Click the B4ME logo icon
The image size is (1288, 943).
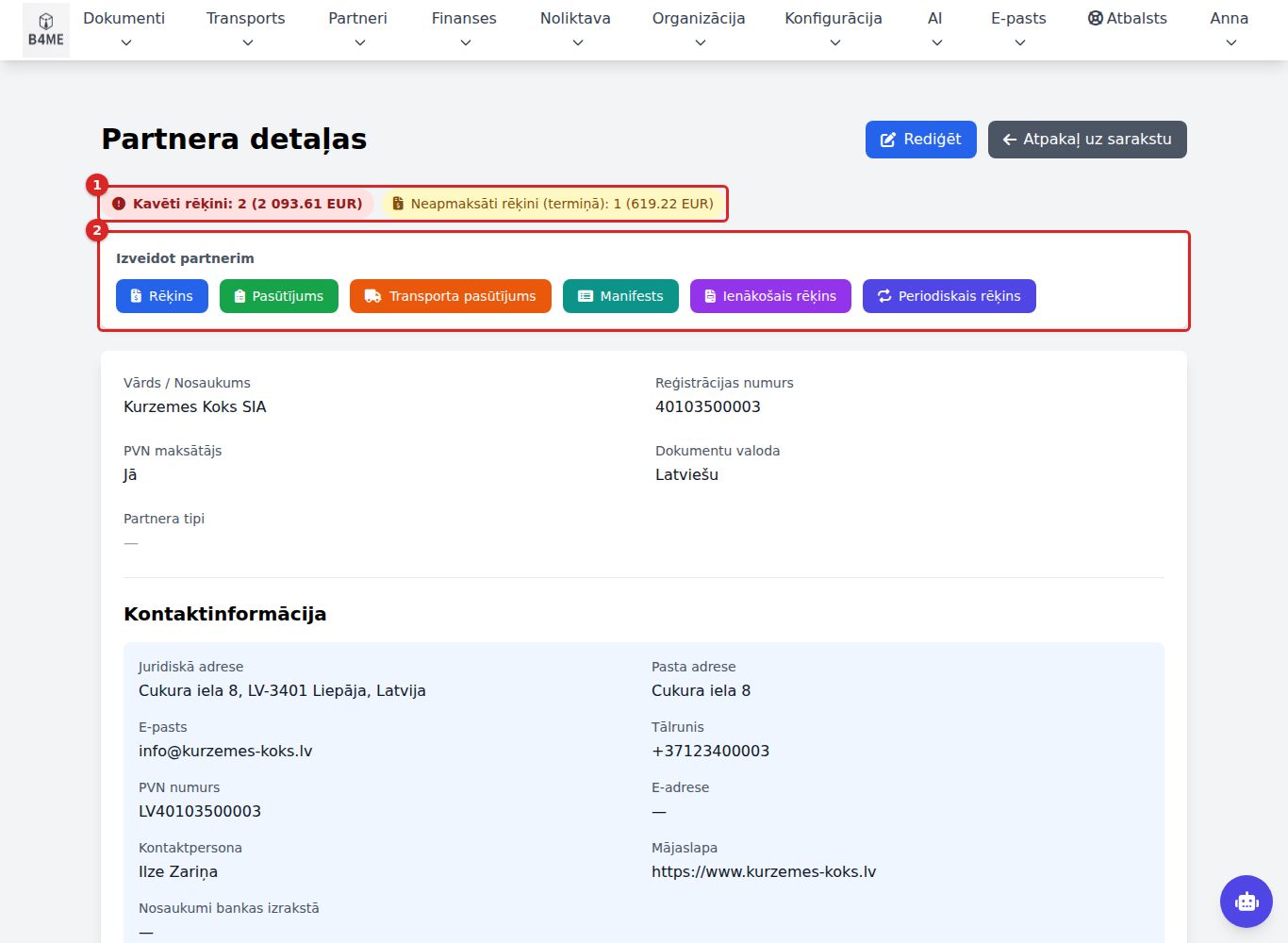45,30
